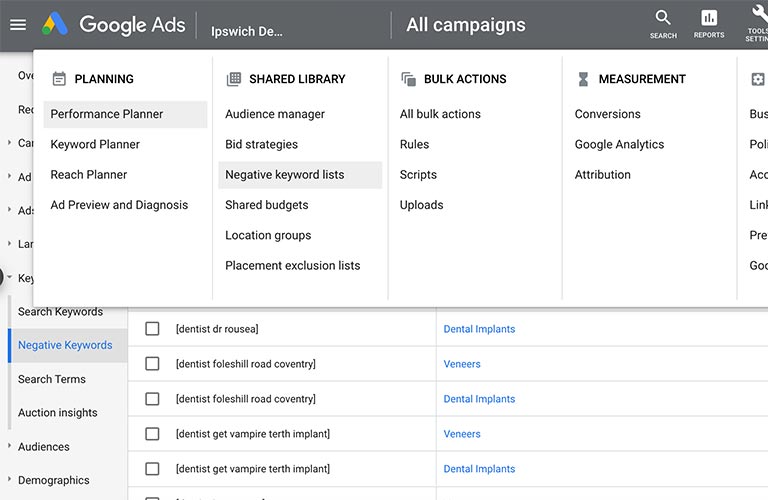The height and width of the screenshot is (500, 768).
Task: Click the hamburger main menu icon
Action: tap(18, 25)
